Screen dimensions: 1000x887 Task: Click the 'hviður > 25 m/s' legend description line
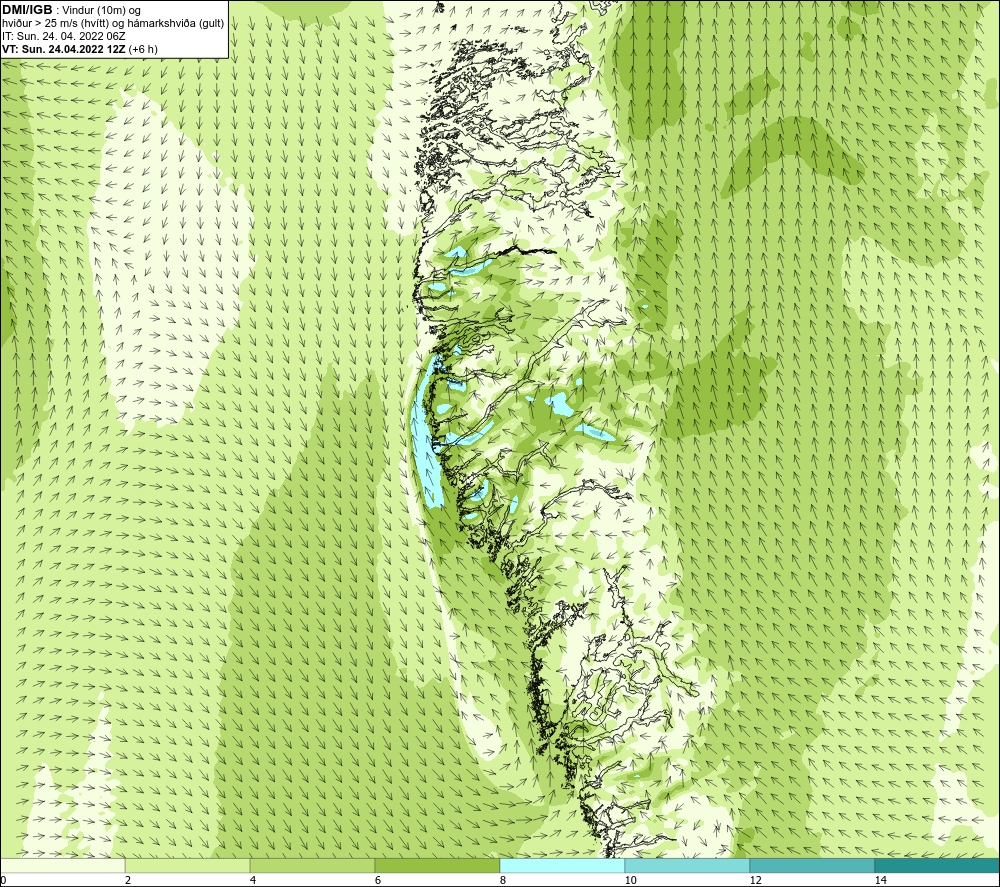113,23
